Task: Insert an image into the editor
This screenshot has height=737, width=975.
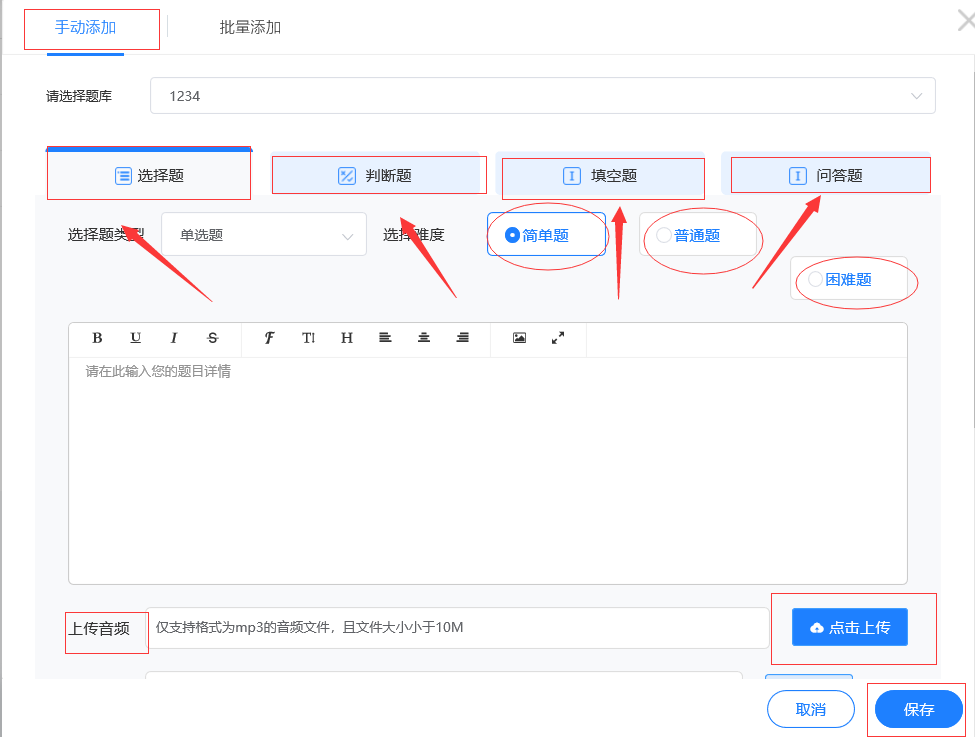Action: [x=519, y=338]
